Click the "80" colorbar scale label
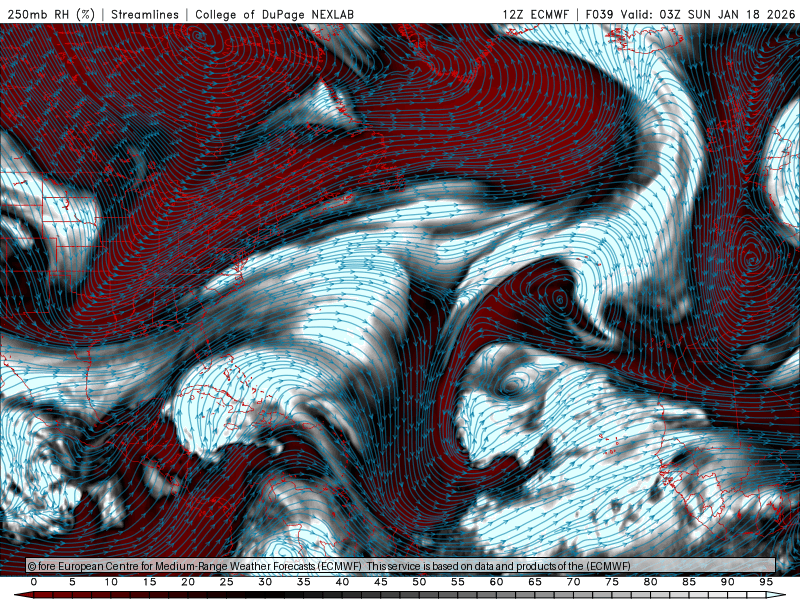Viewport: 800px width, 600px height. pyautogui.click(x=651, y=582)
